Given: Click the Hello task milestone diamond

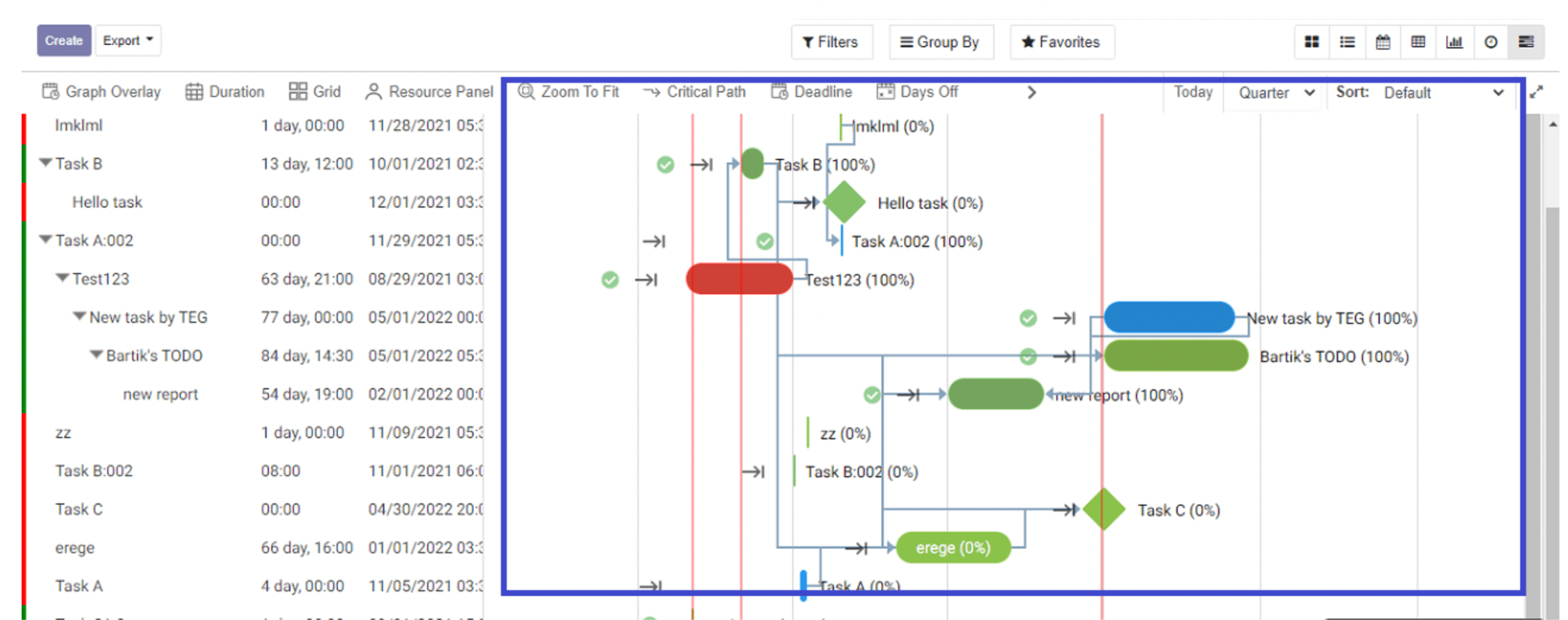Looking at the screenshot, I should (844, 202).
